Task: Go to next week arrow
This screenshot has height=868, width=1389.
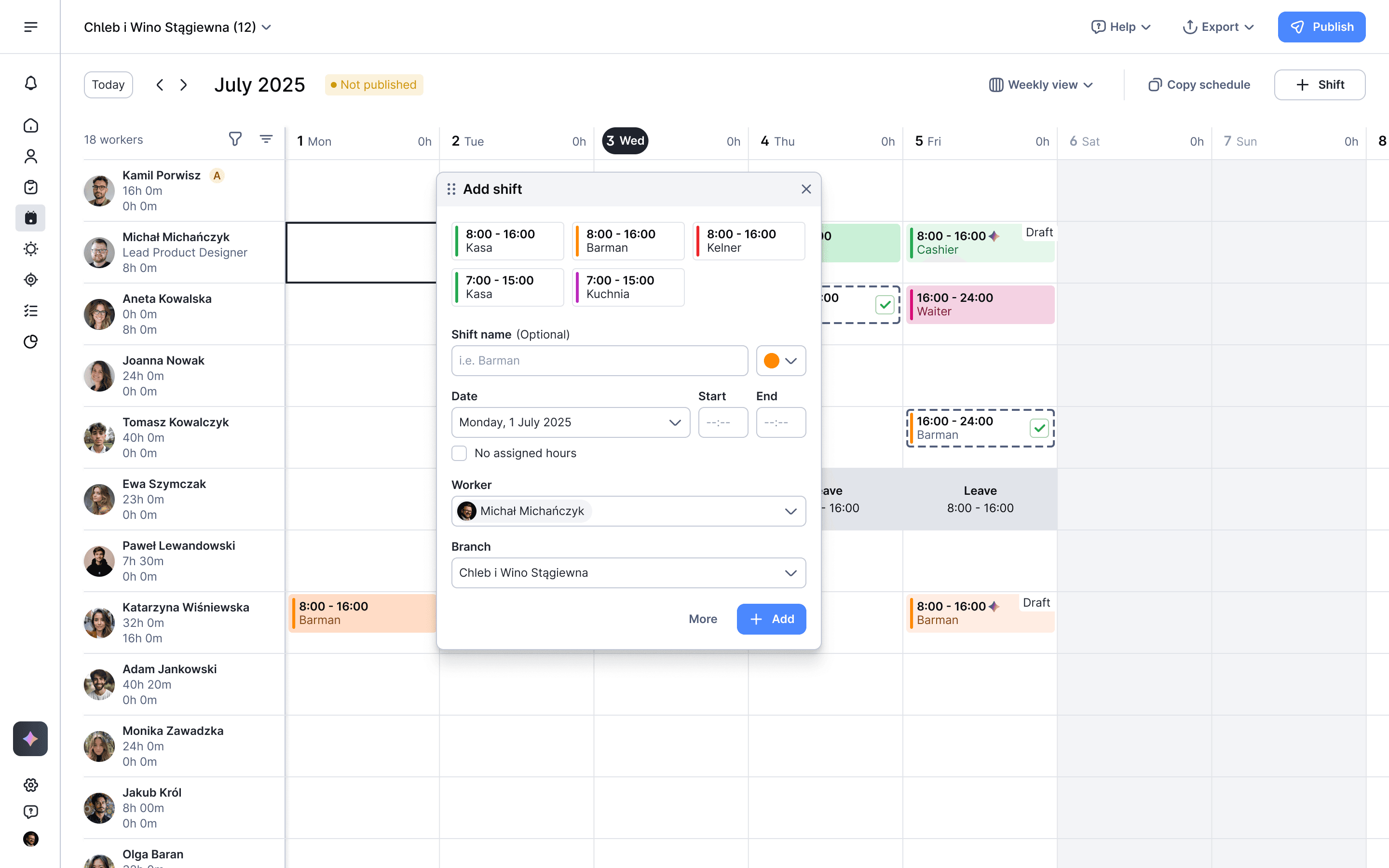Action: point(184,85)
